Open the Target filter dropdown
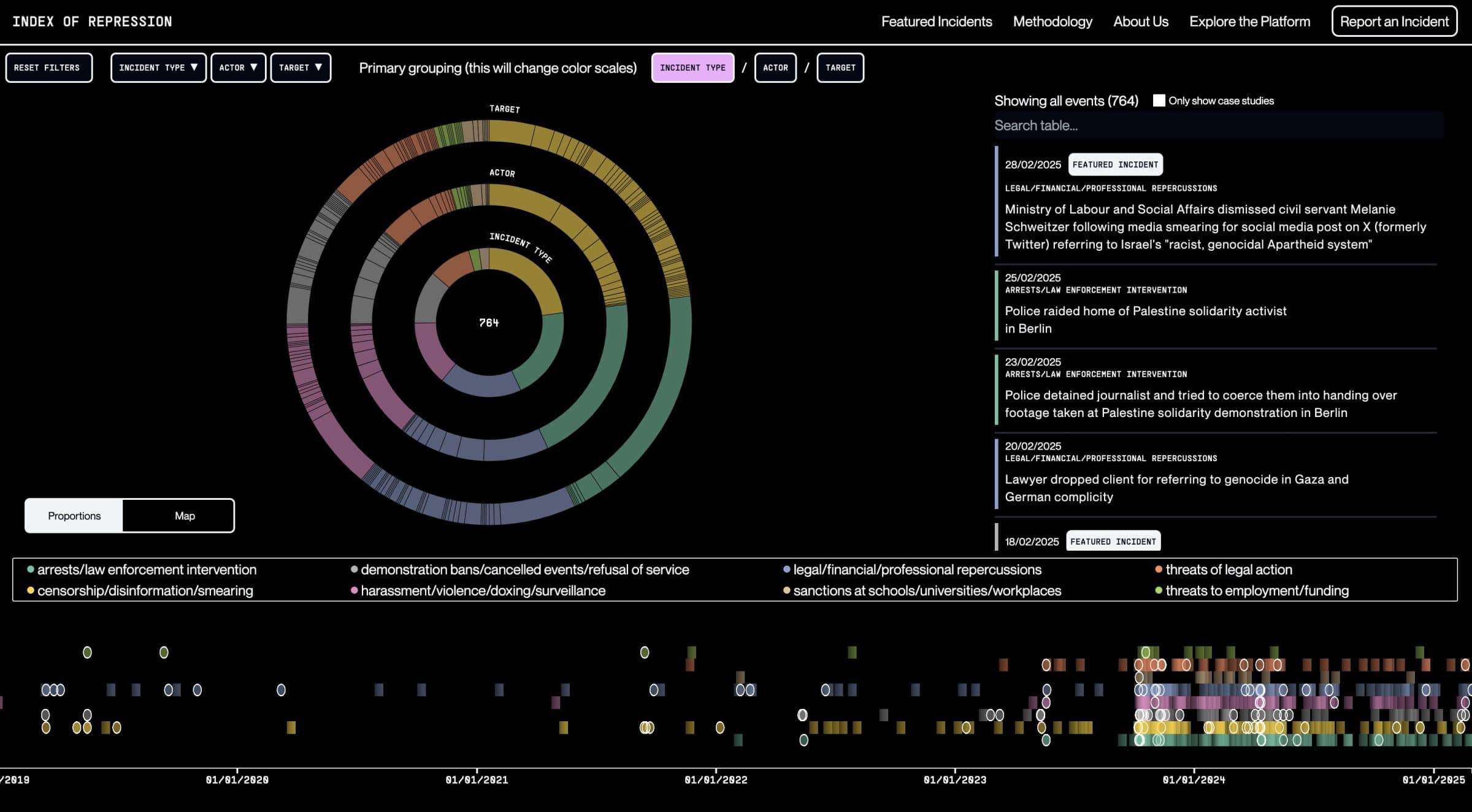Viewport: 1472px width, 812px height. click(301, 67)
